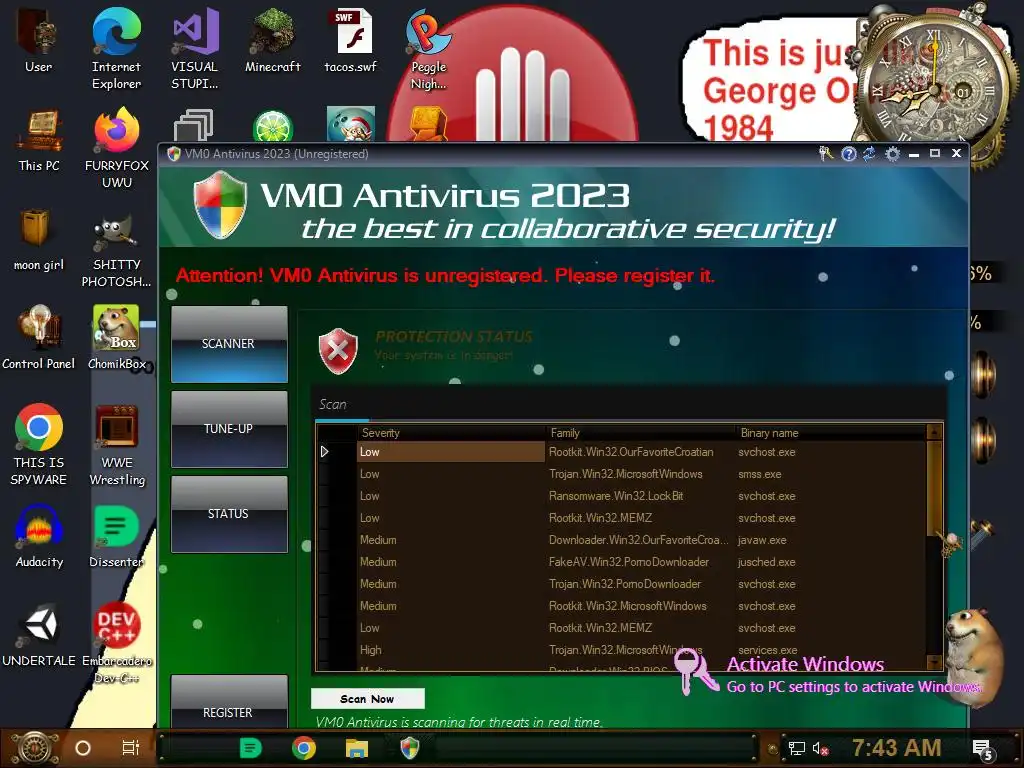Image resolution: width=1024 pixels, height=768 pixels.
Task: Open help via the blue question mark icon
Action: point(848,154)
